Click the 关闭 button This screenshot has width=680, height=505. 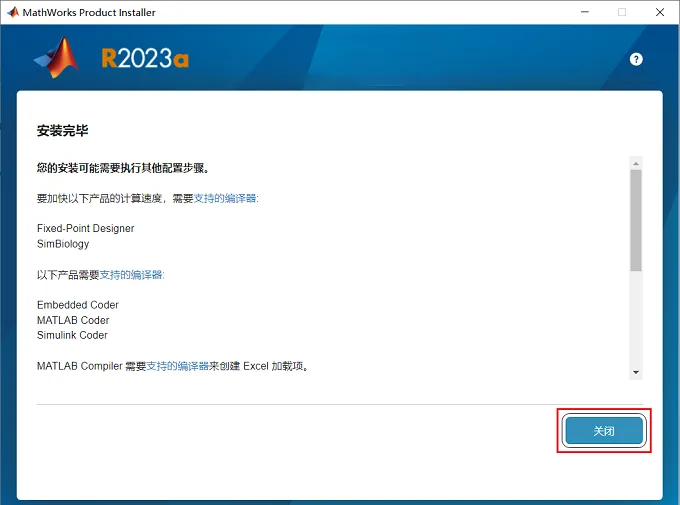[604, 431]
